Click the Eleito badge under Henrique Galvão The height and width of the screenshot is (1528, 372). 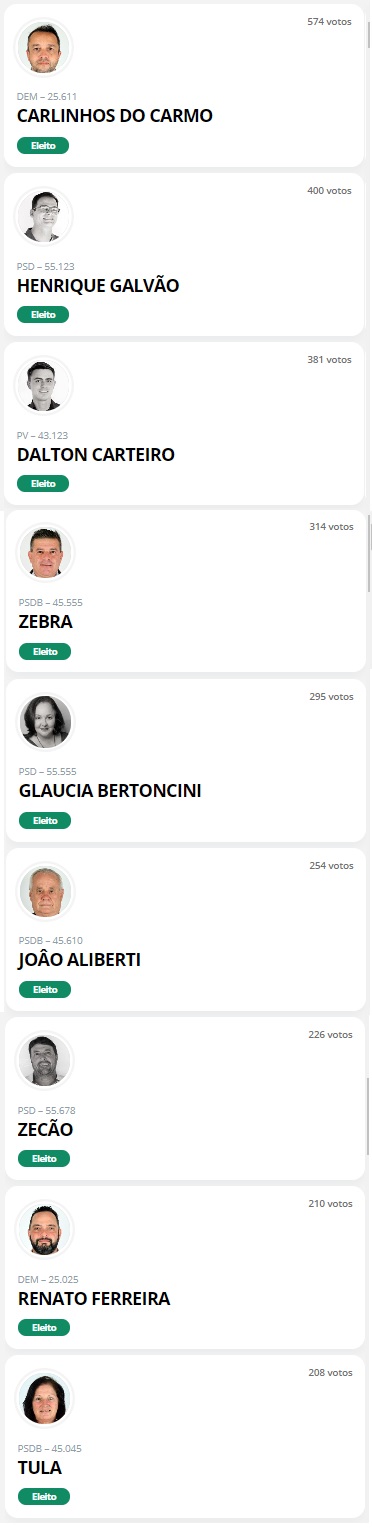coord(43,314)
